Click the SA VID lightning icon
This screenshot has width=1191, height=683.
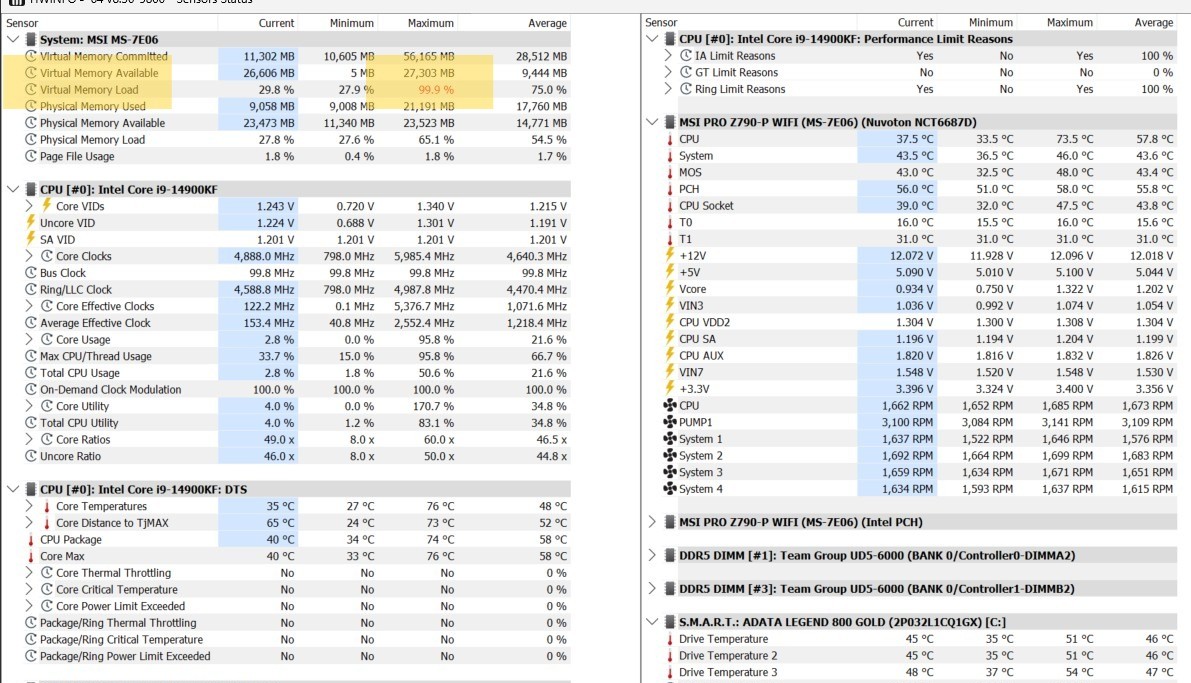click(30, 239)
